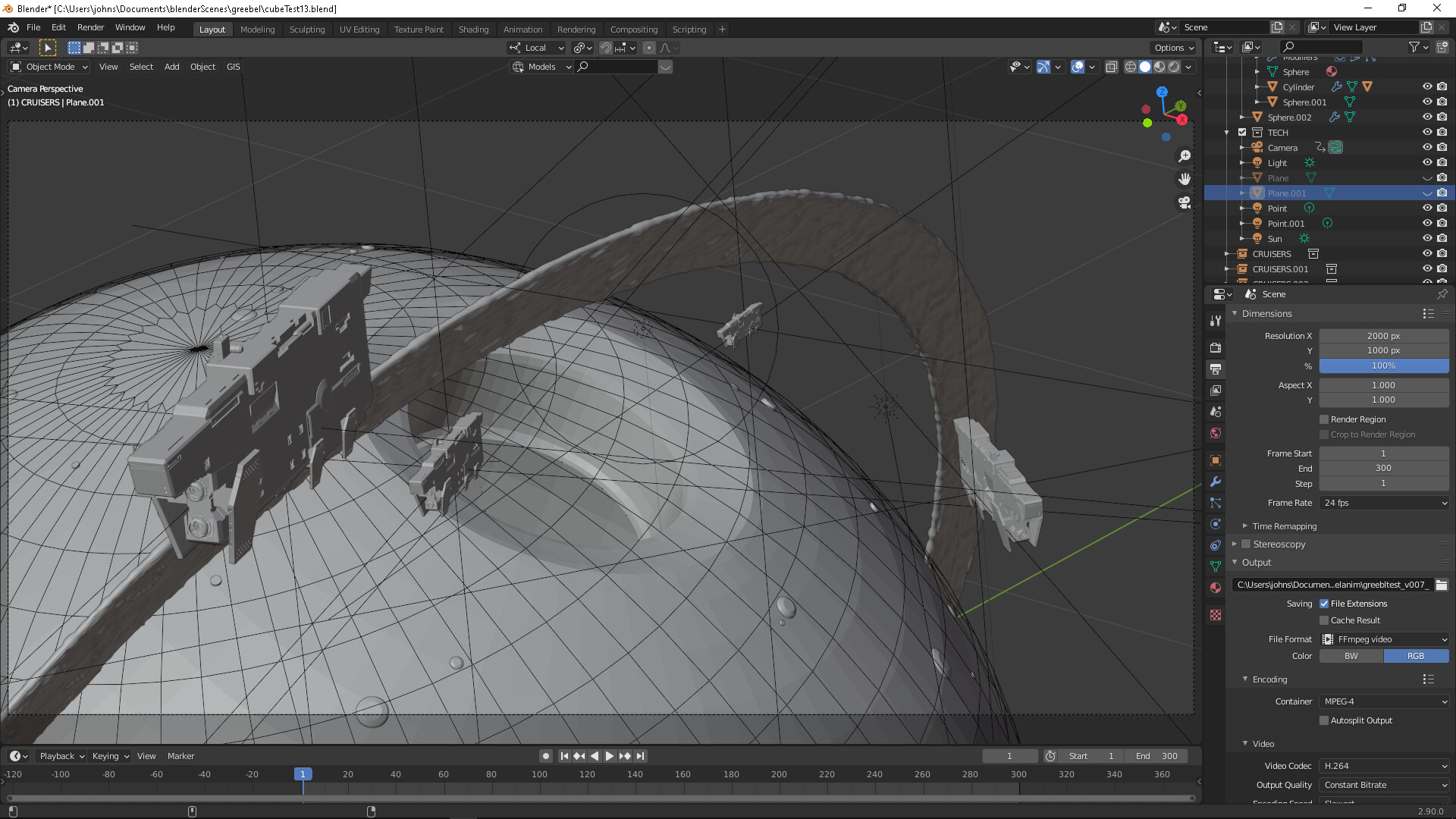This screenshot has height=819, width=1456.
Task: Open the Frame Rate dropdown
Action: (1385, 503)
